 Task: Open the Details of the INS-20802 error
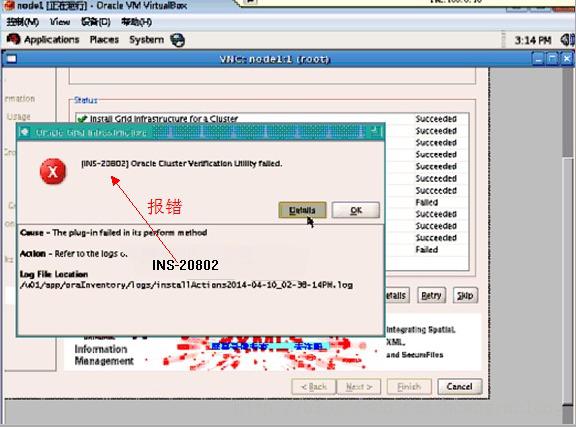pos(302,210)
